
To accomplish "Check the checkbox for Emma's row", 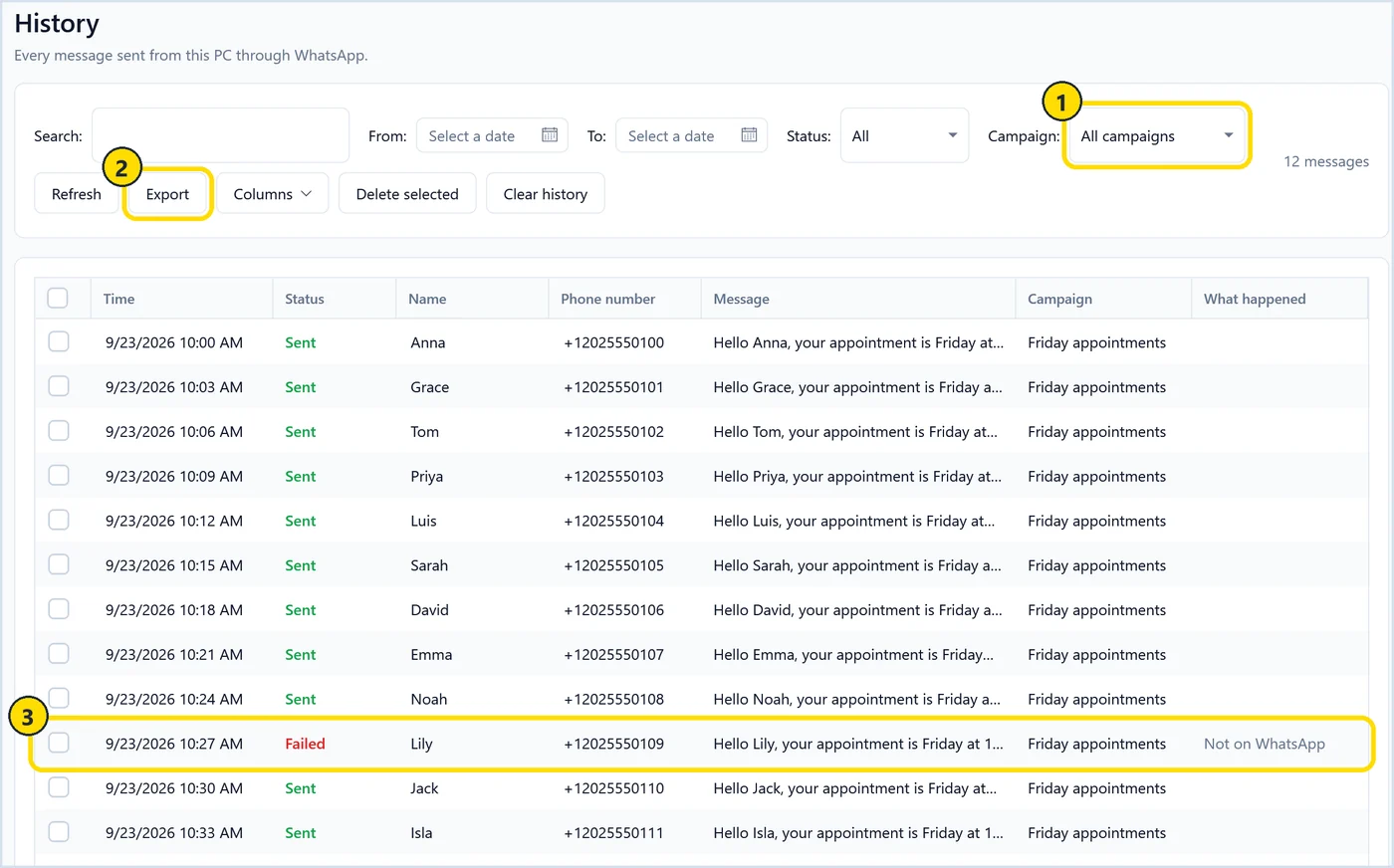I will pyautogui.click(x=59, y=654).
